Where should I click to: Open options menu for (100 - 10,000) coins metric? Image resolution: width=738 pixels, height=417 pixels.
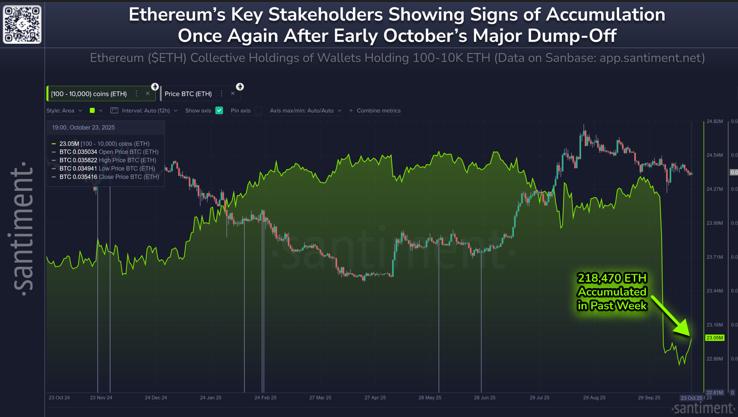pos(137,94)
